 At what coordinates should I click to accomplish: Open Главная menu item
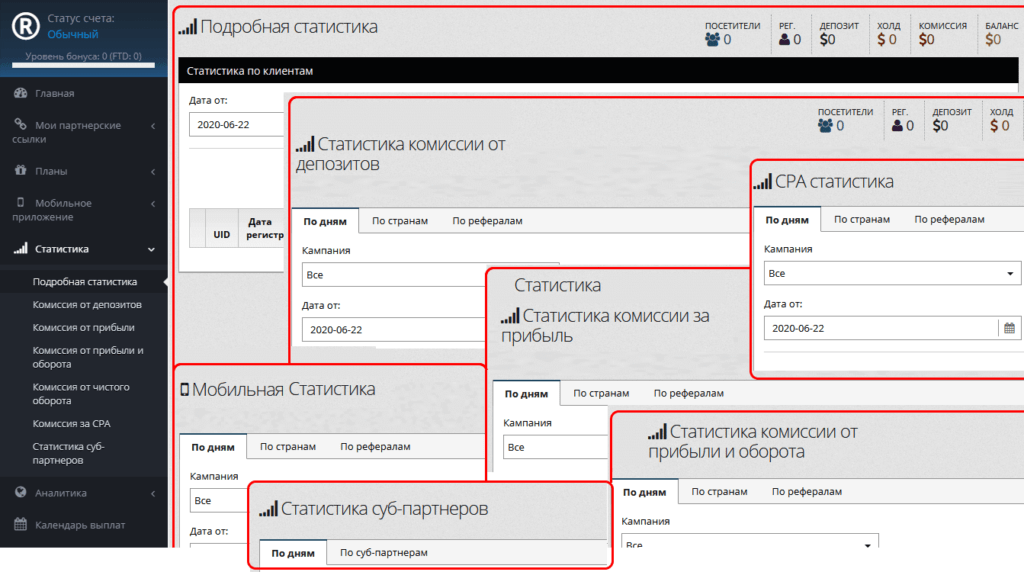55,93
